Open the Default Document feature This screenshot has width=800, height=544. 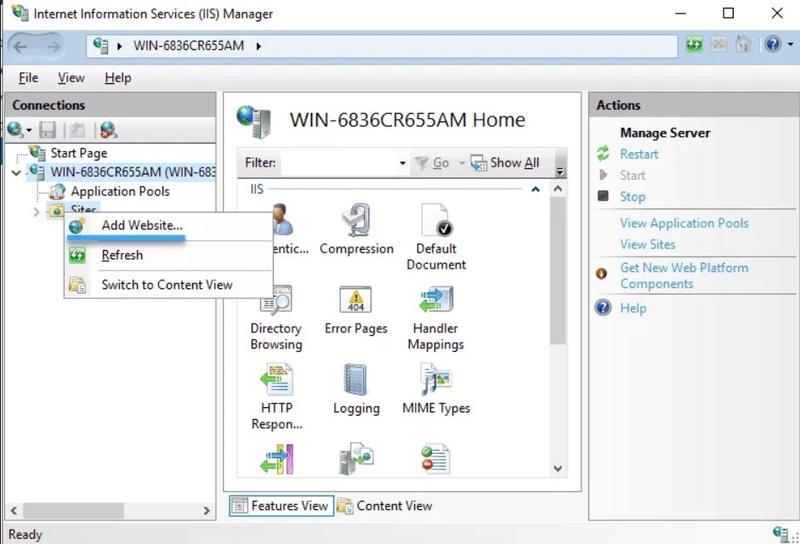pyautogui.click(x=436, y=236)
